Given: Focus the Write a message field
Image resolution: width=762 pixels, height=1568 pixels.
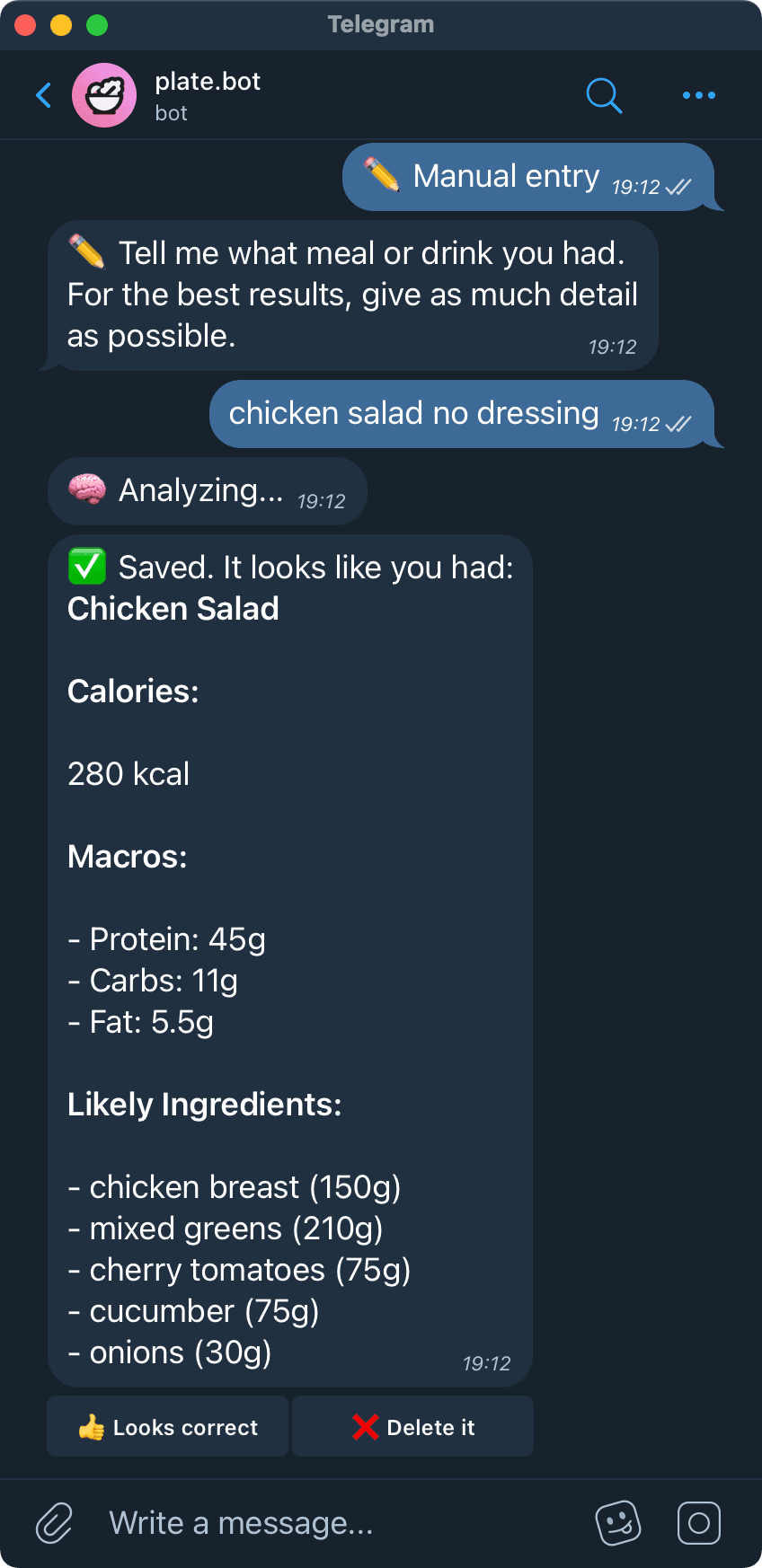Looking at the screenshot, I should pyautogui.click(x=341, y=1523).
